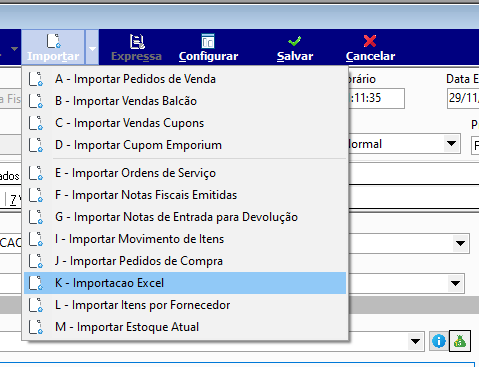479x367 pixels.
Task: Click the time field showing 11:35
Action: 377,98
